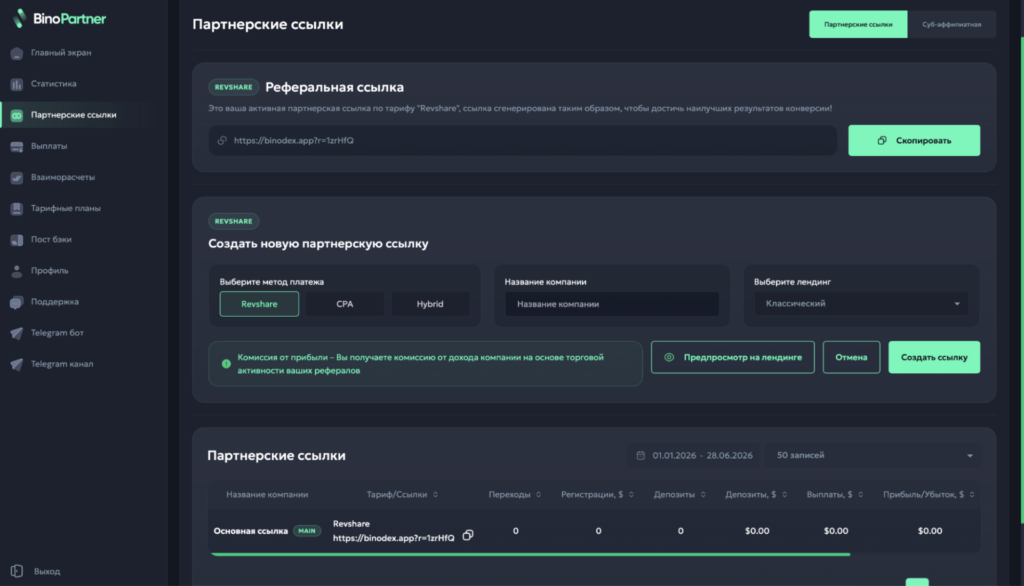Open the Пост бэки icon
Screen dimensions: 1024x586
(x=17, y=240)
